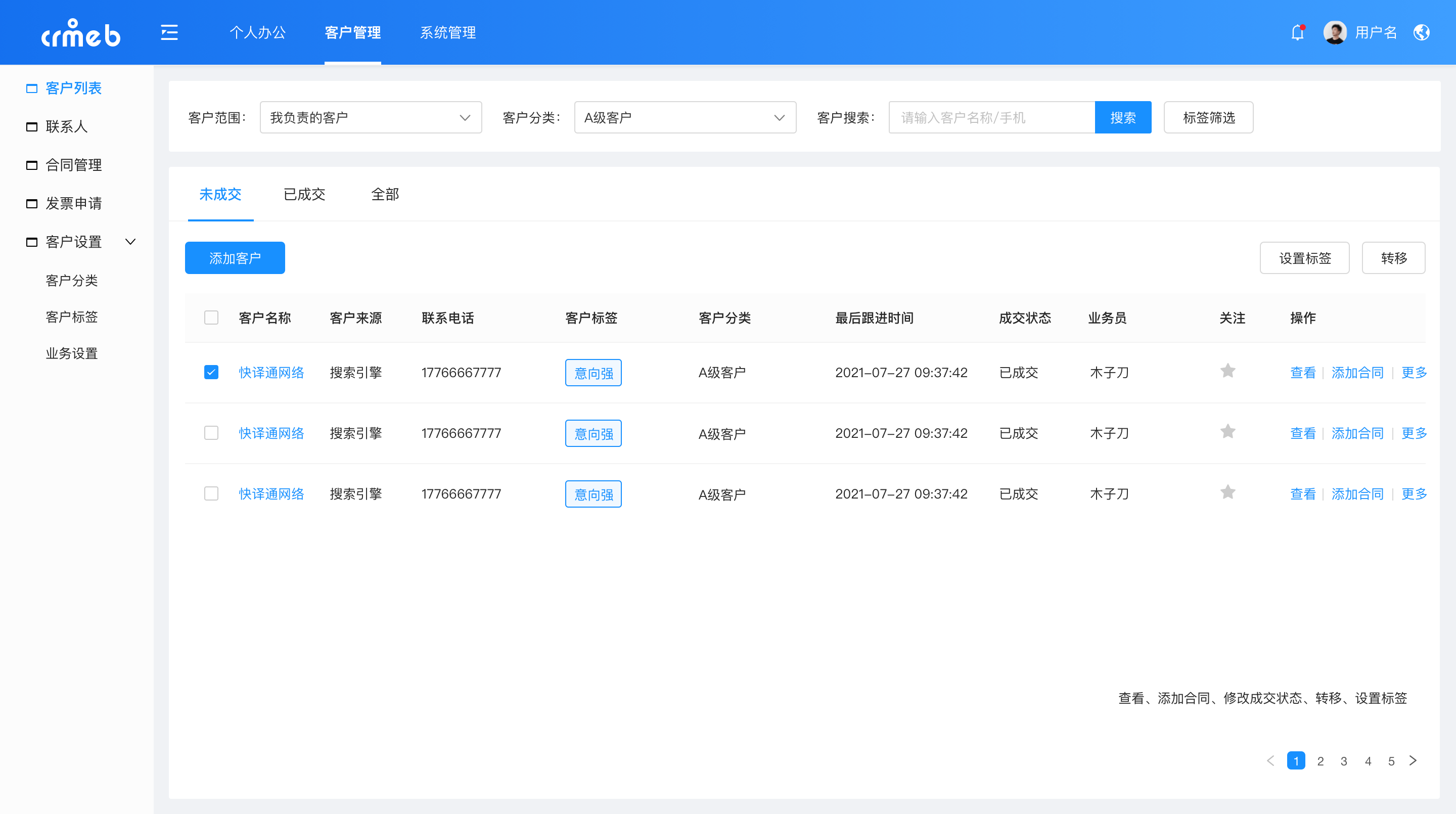Viewport: 1456px width, 814px height.
Task: Click the 添加客户 button
Action: (x=235, y=258)
